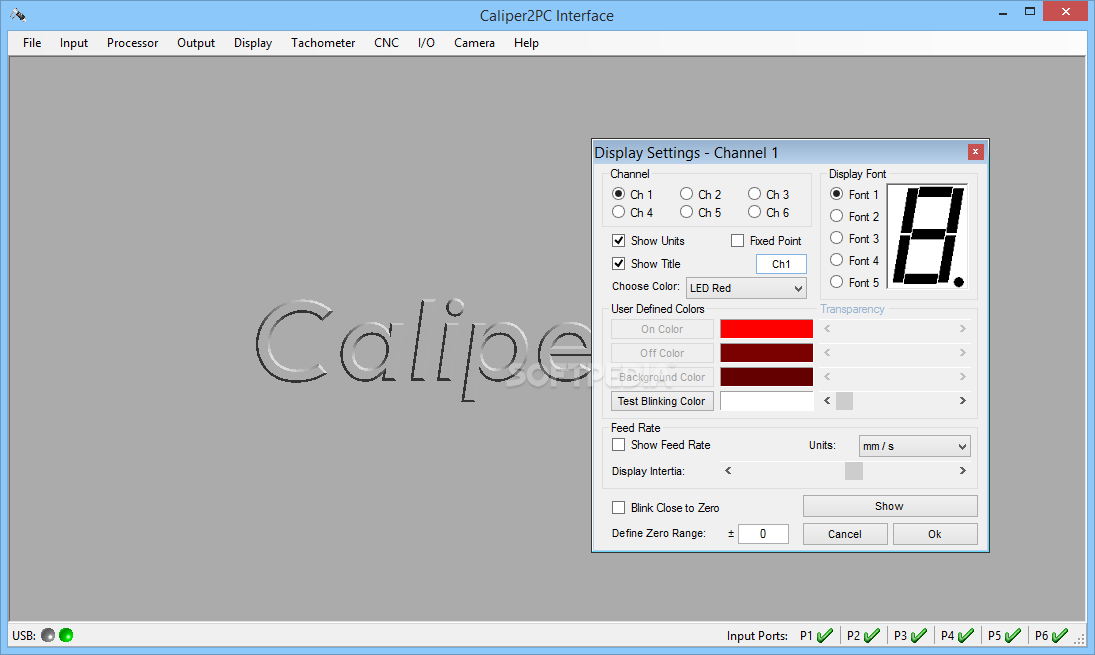The image size is (1095, 655).
Task: Click the P3 input port checkmark
Action: (919, 635)
